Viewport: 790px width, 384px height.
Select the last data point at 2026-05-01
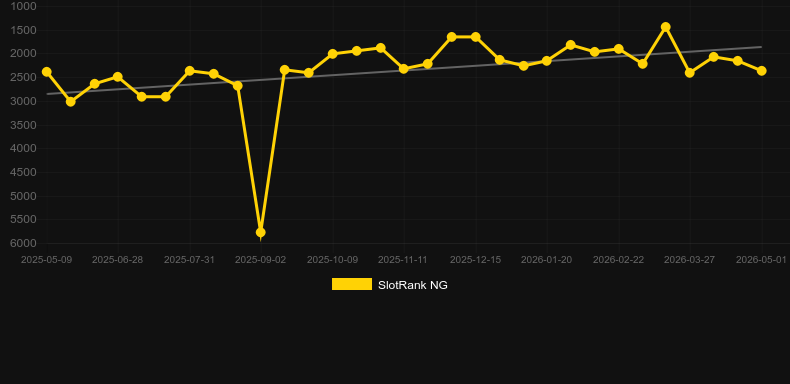point(762,71)
